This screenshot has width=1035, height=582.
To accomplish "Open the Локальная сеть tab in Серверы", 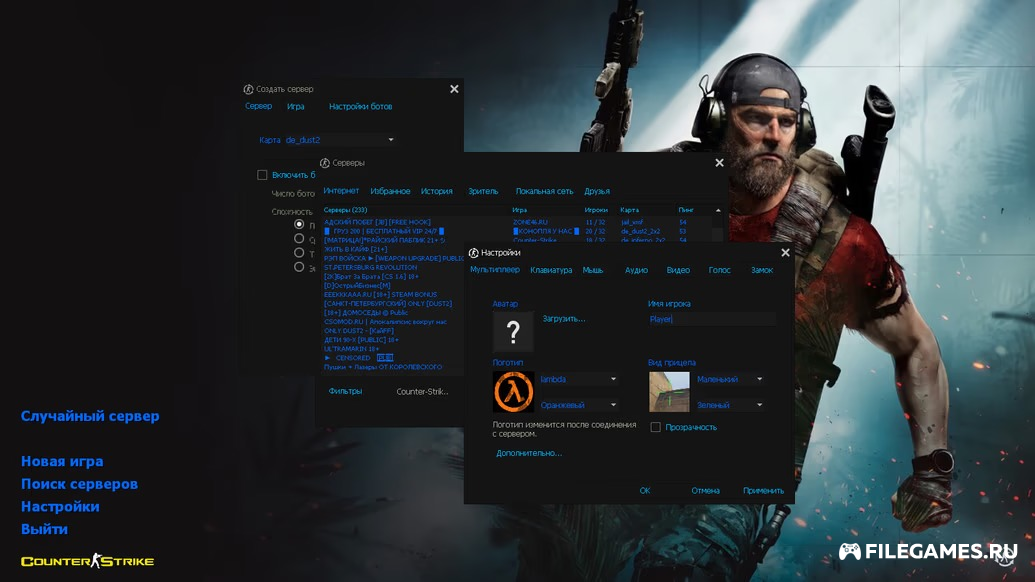I will click(545, 191).
